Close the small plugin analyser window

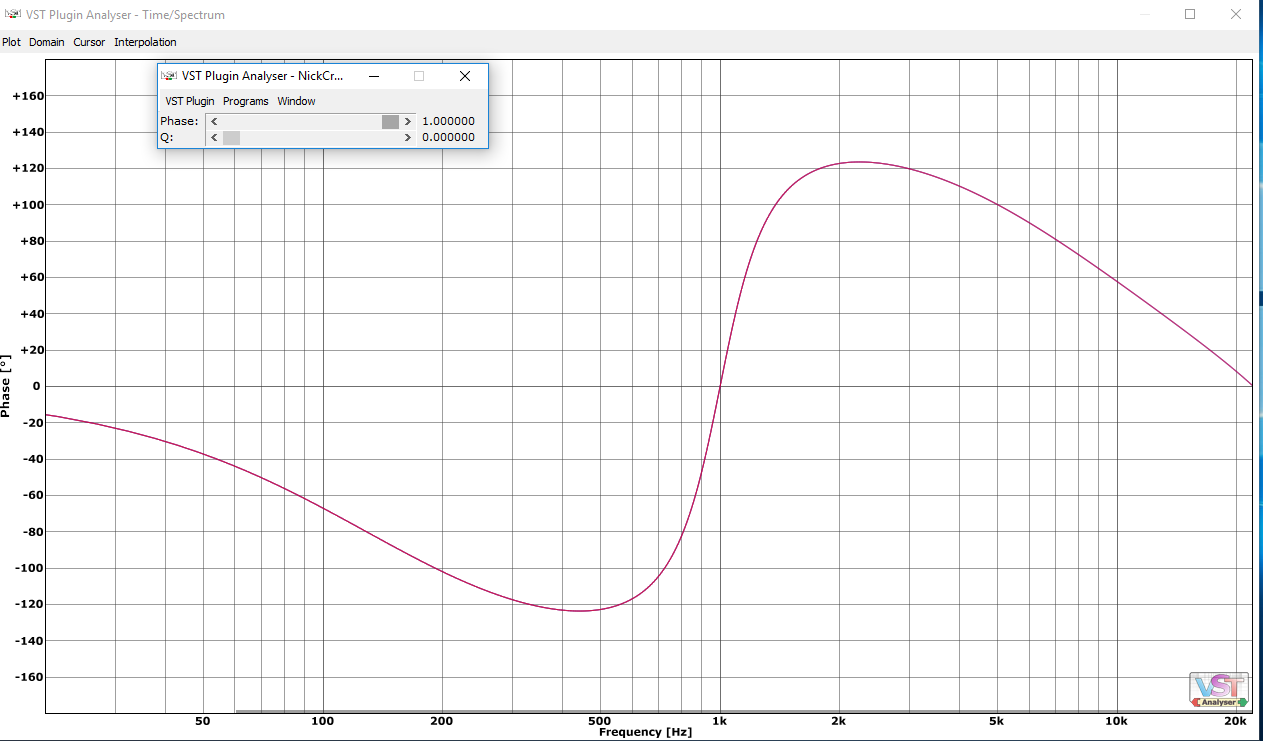coord(464,76)
